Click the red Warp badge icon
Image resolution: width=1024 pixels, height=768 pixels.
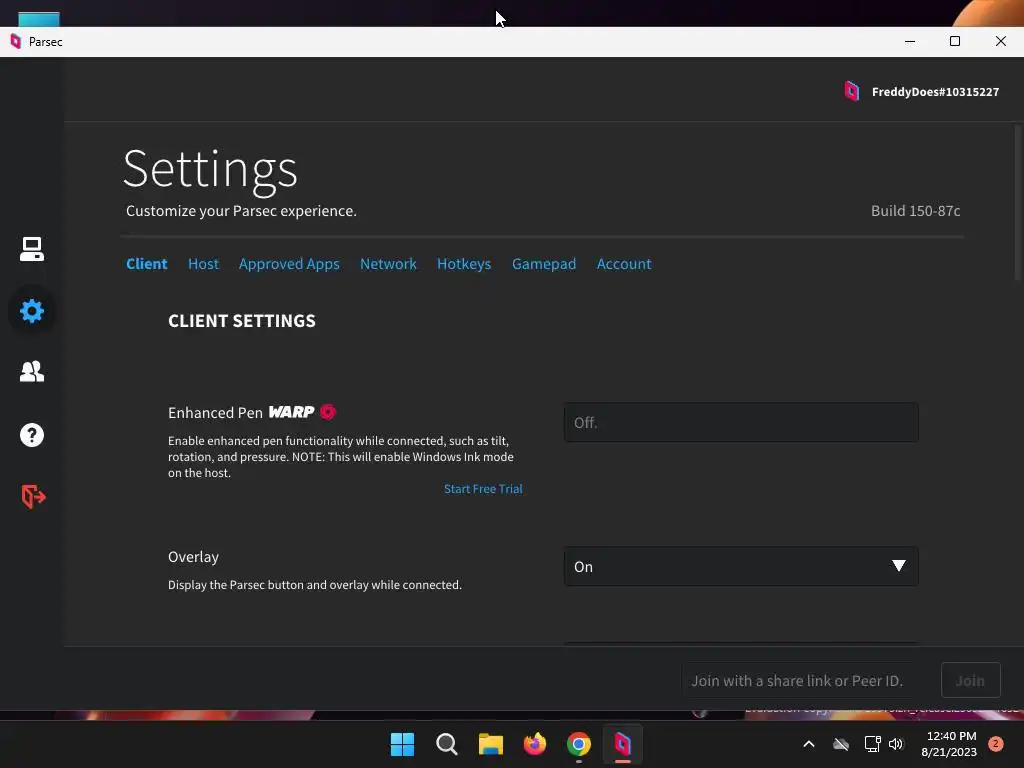pos(328,412)
